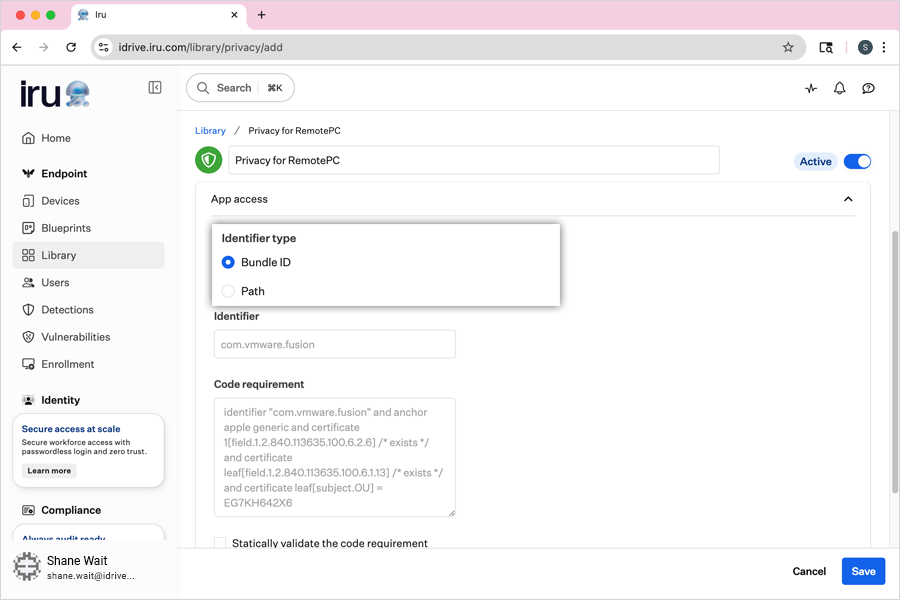This screenshot has width=900, height=600.
Task: Collapse the App access section
Action: click(848, 199)
